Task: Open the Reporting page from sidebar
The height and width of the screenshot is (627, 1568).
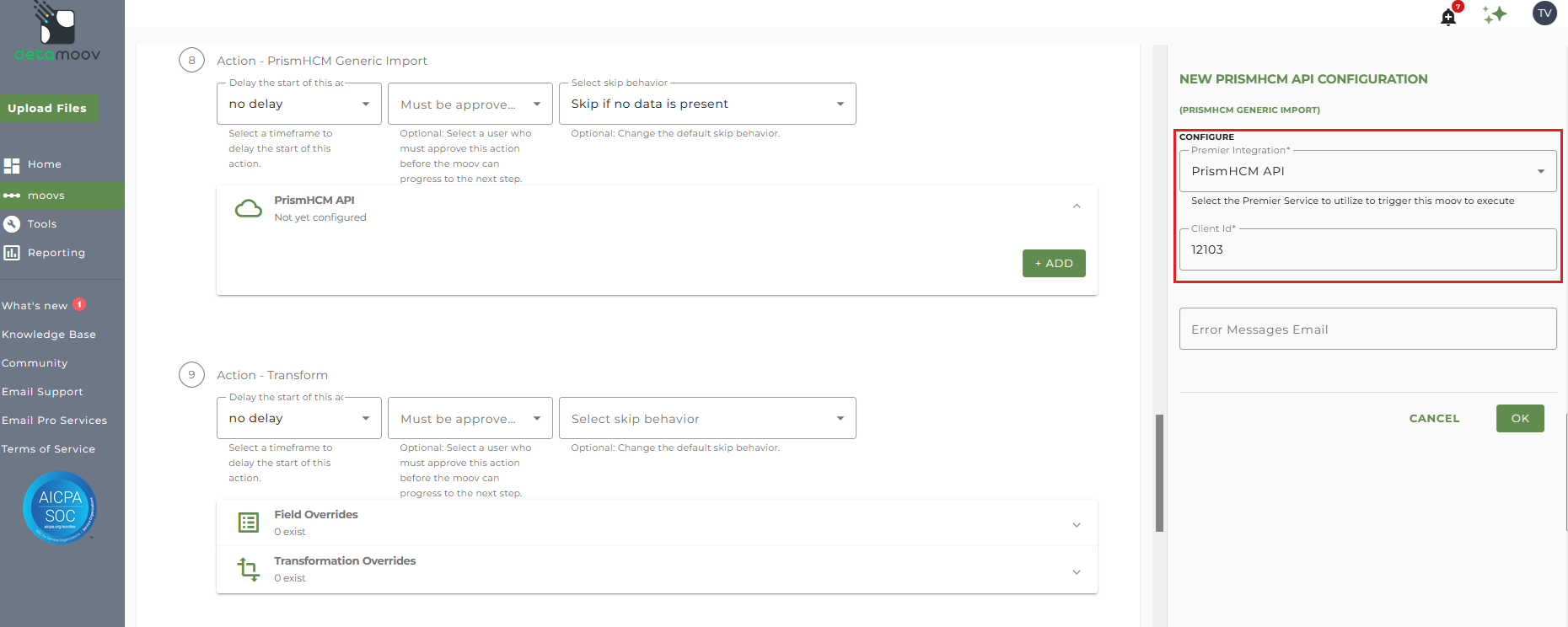Action: (x=56, y=253)
